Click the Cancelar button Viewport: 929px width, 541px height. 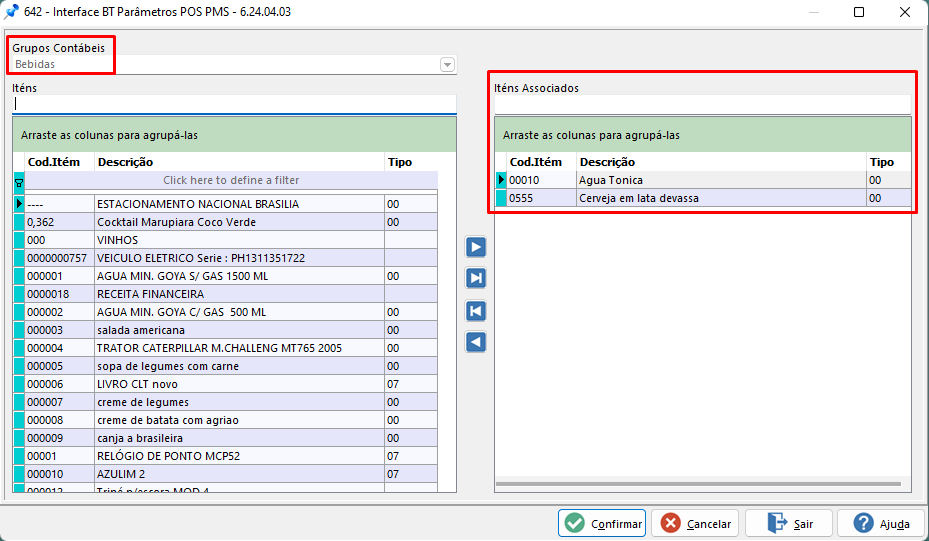tap(695, 523)
